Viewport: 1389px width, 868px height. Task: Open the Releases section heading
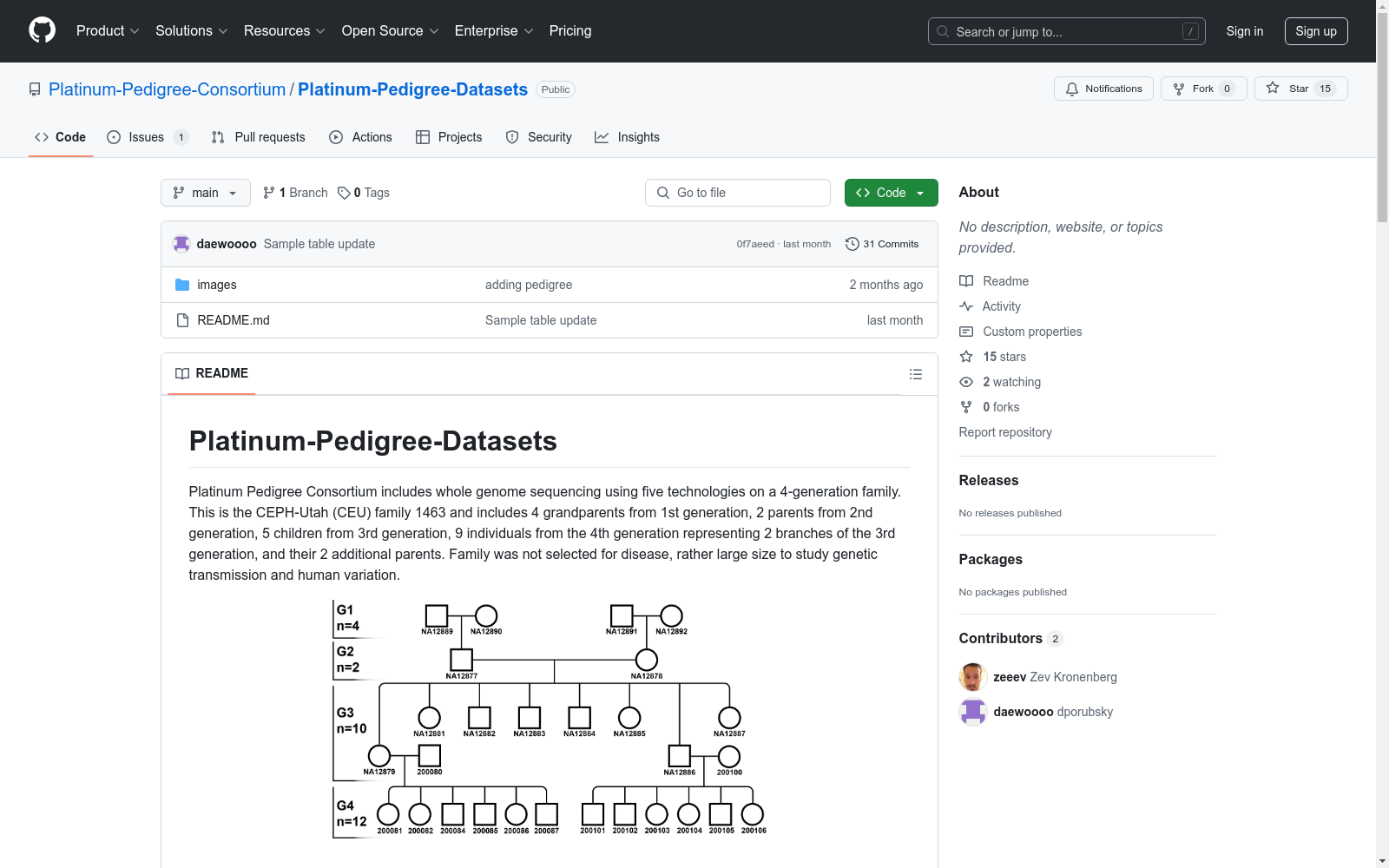pyautogui.click(x=989, y=480)
